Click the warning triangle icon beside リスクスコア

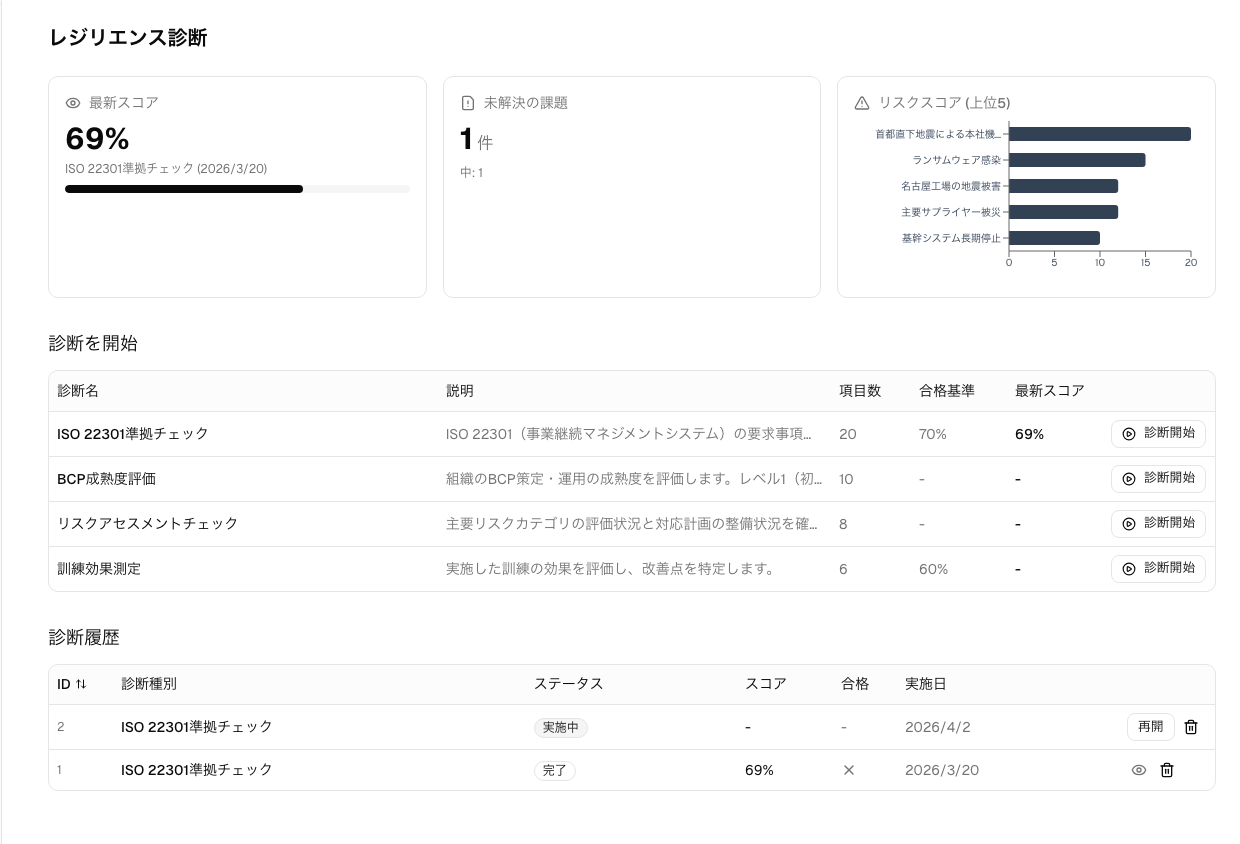[x=862, y=103]
